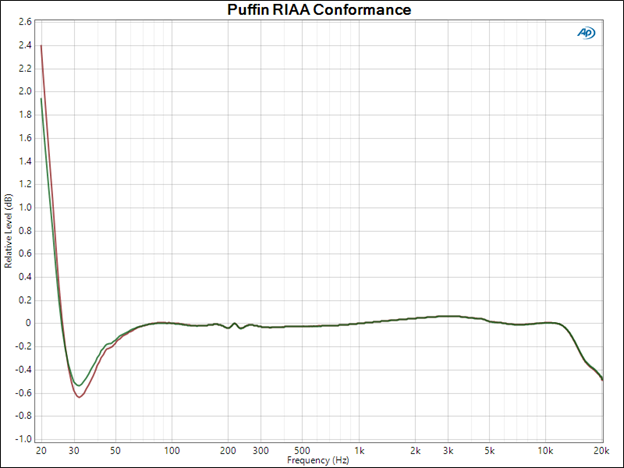Click the 200 Hz frequency tick label
624x468 pixels.
228,451
